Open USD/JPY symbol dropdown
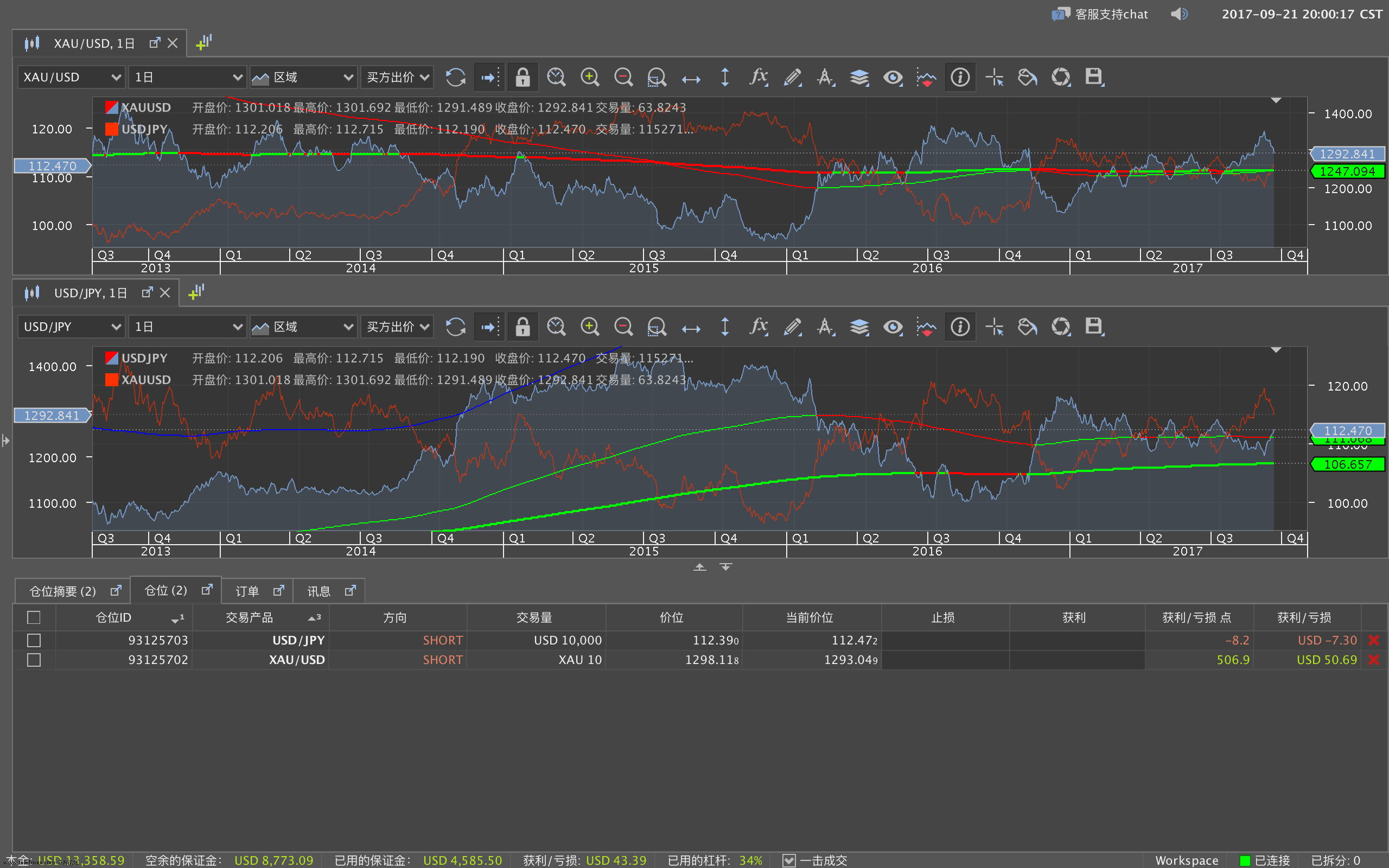 72,327
